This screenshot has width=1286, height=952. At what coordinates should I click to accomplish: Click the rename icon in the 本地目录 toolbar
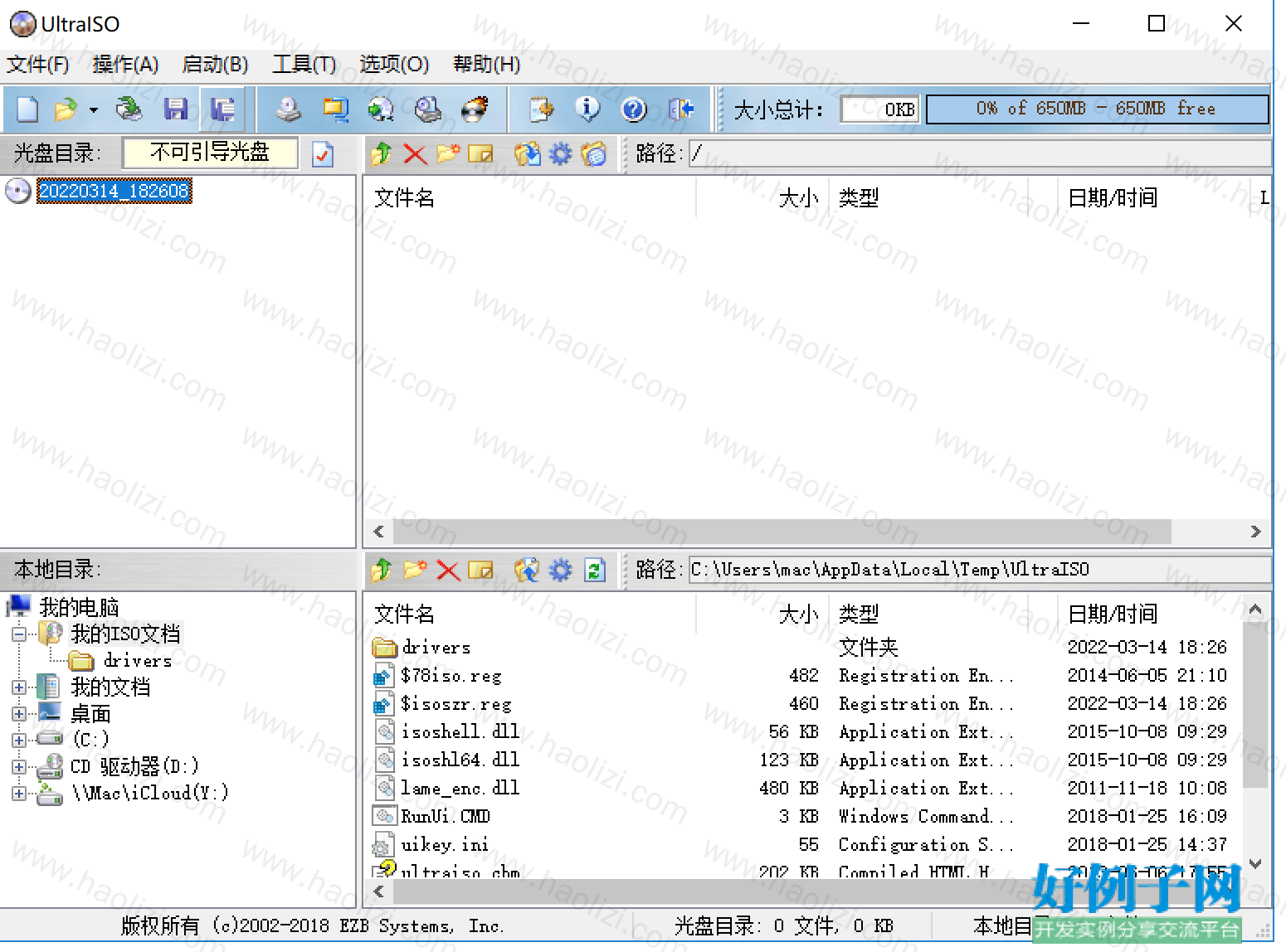tap(480, 570)
